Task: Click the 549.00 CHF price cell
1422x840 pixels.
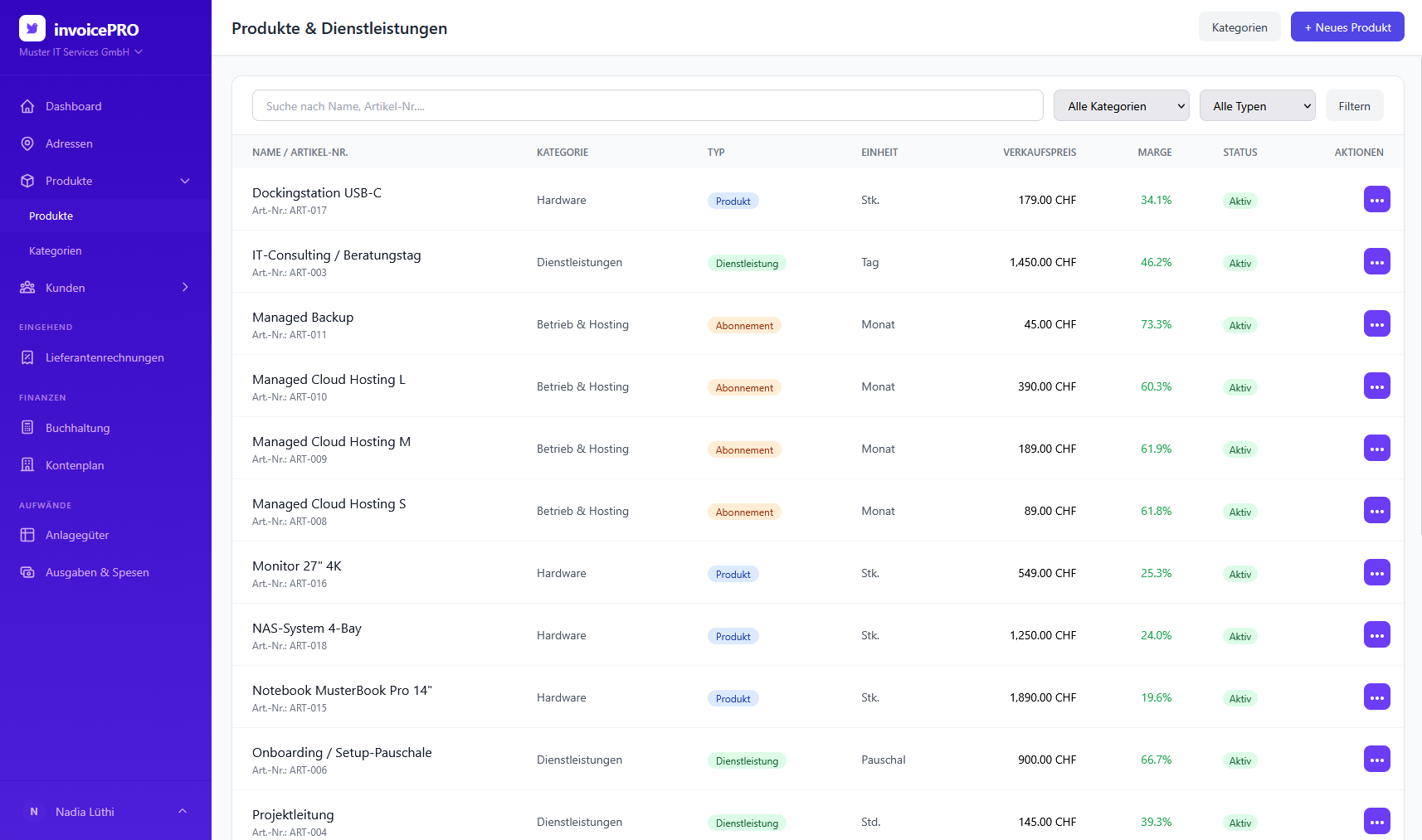Action: tap(1047, 573)
